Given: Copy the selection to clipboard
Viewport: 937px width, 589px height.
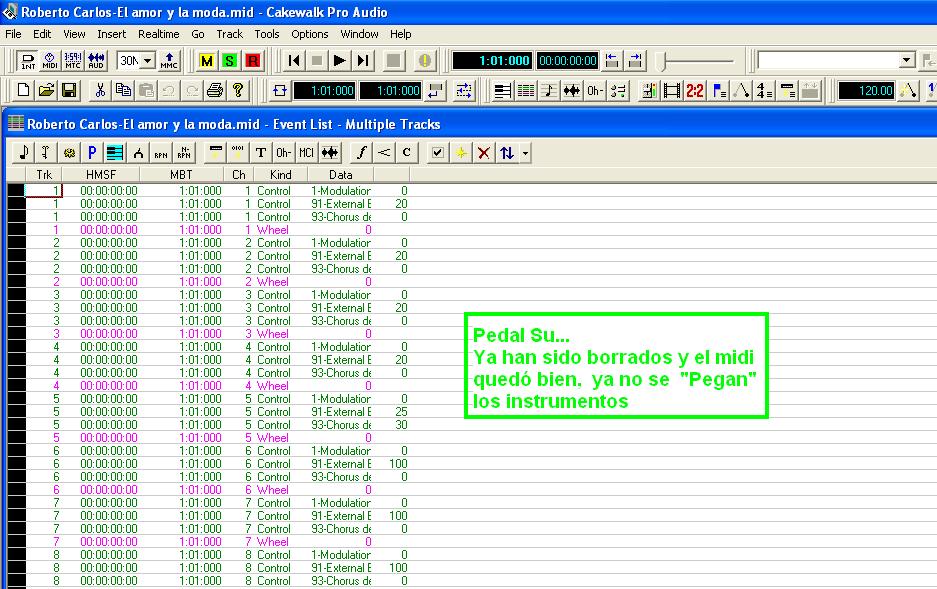Looking at the screenshot, I should pos(123,90).
